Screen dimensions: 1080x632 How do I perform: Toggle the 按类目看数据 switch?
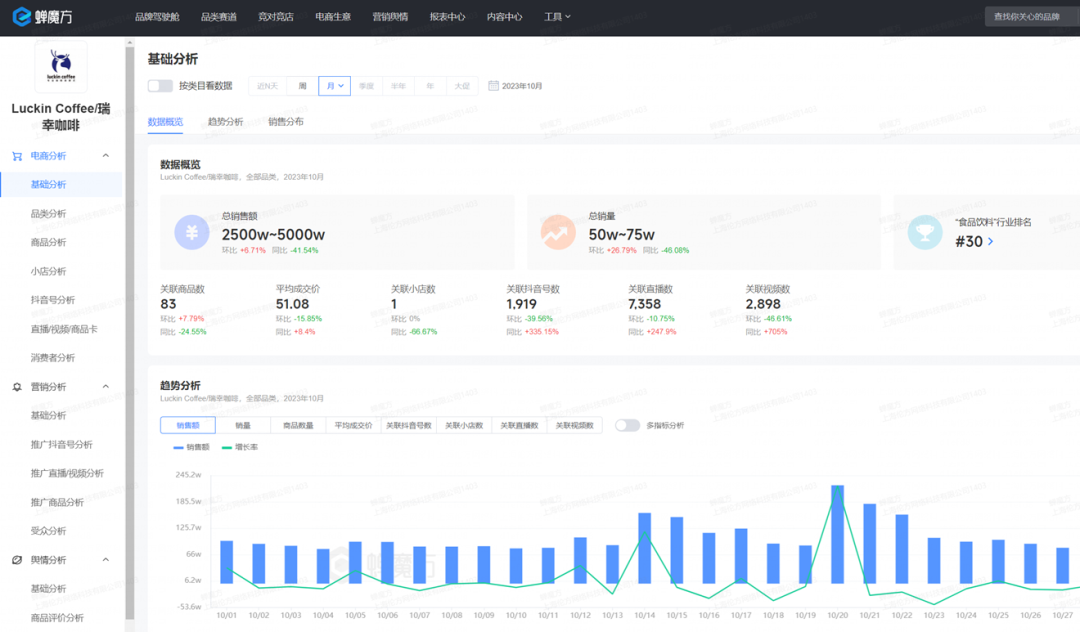[x=160, y=86]
